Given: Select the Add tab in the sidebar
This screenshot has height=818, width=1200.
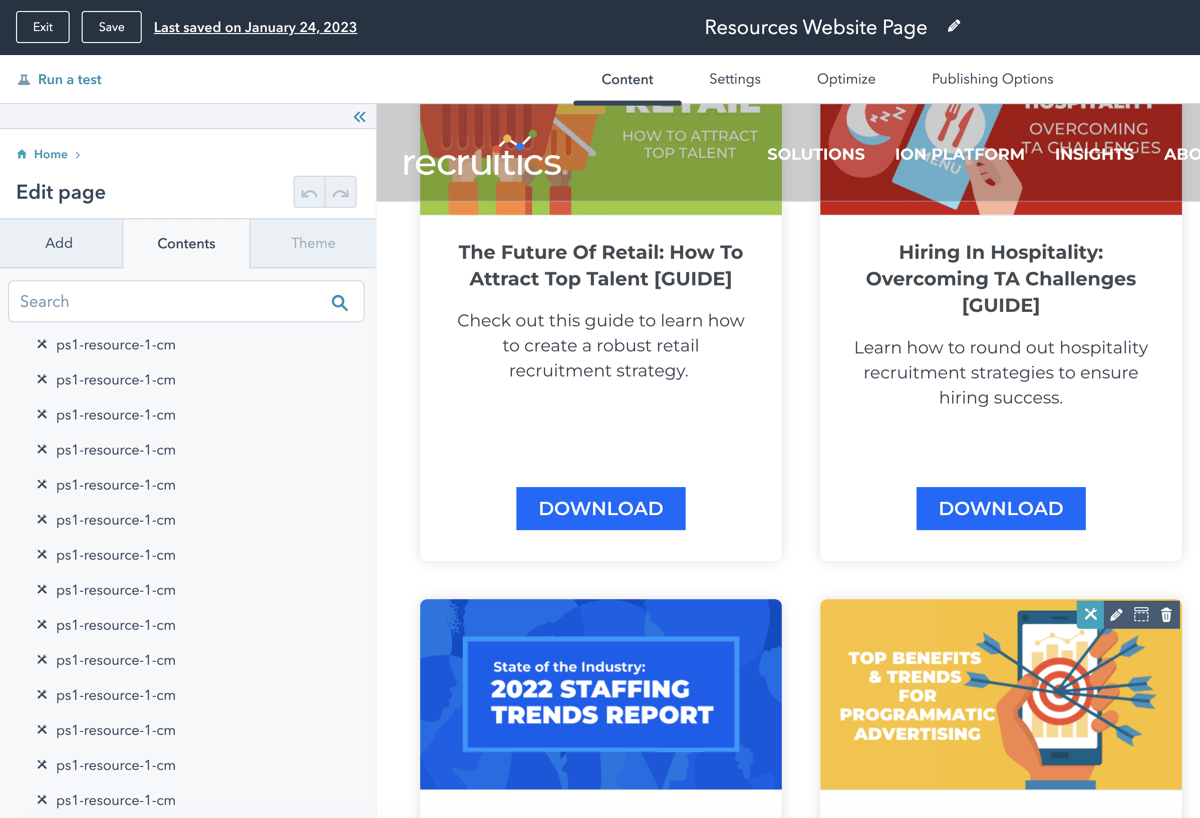Looking at the screenshot, I should (59, 243).
